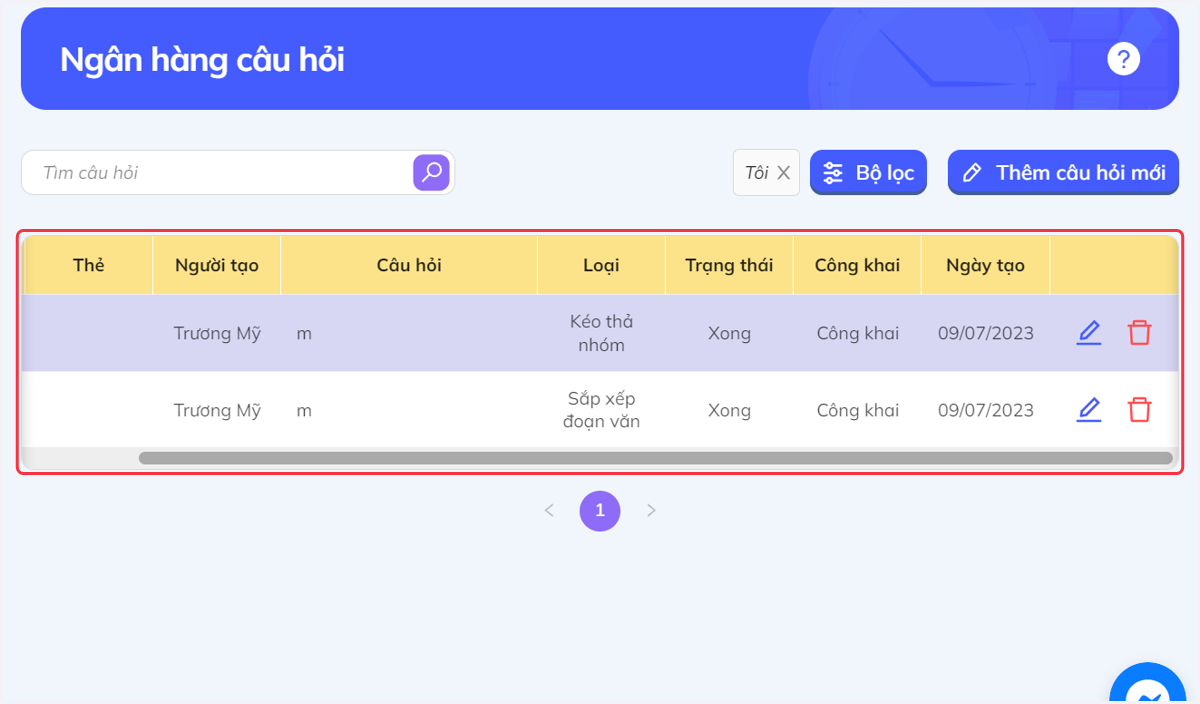Screen dimensions: 1200x704
Task: Click question text m in Sắp xếp đoạn văn row
Action: (304, 411)
